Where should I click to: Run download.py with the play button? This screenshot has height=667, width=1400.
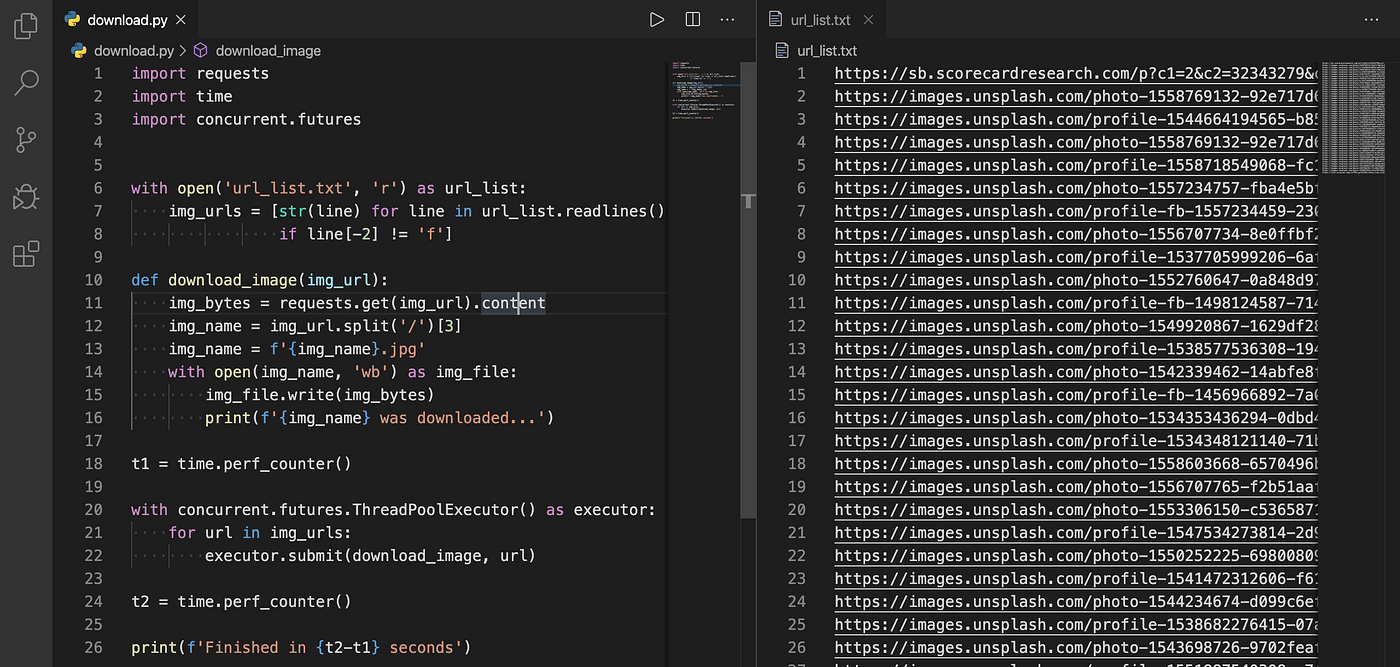pyautogui.click(x=657, y=19)
